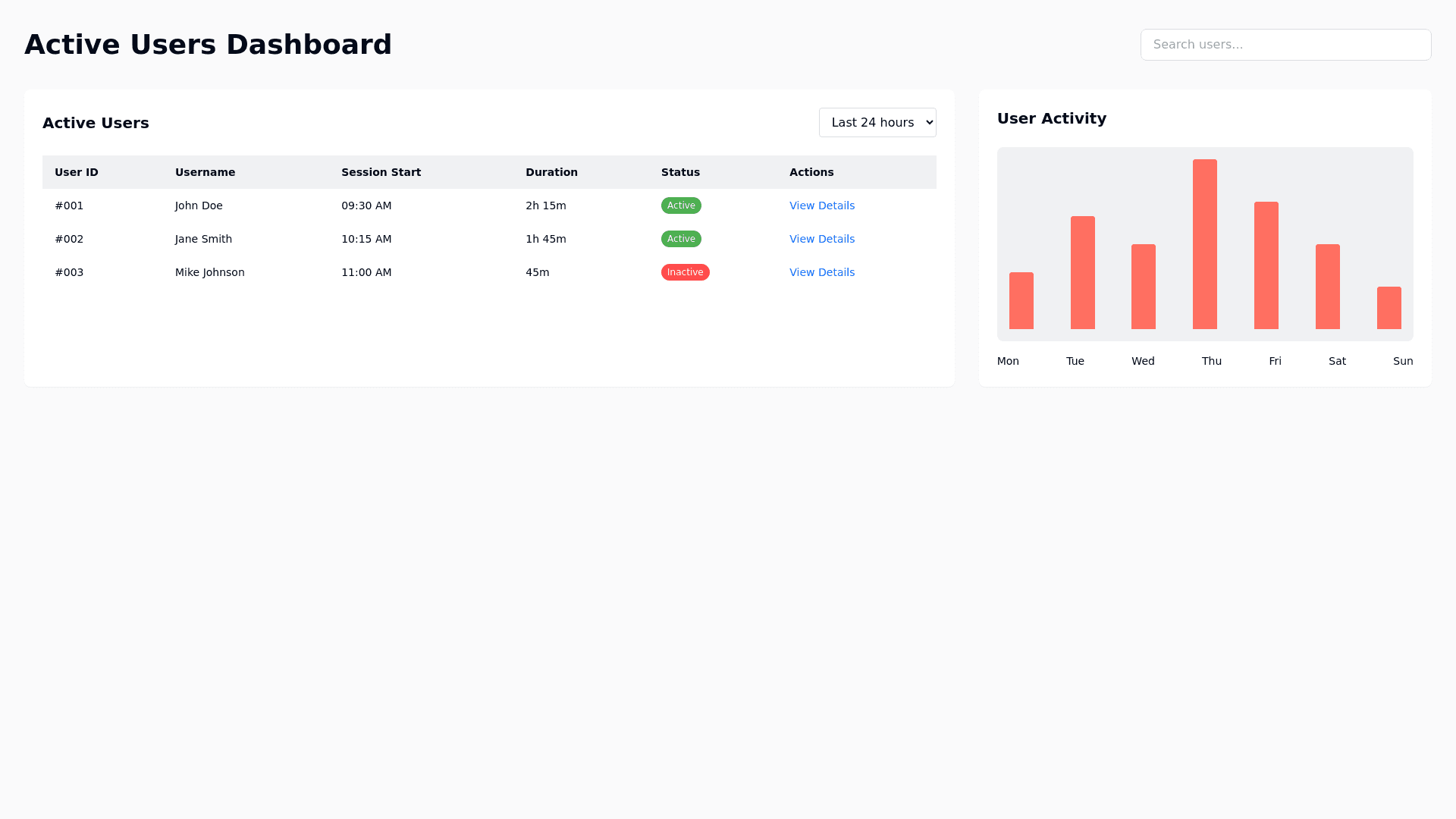
Task: Click the Duration column header
Action: 551,172
